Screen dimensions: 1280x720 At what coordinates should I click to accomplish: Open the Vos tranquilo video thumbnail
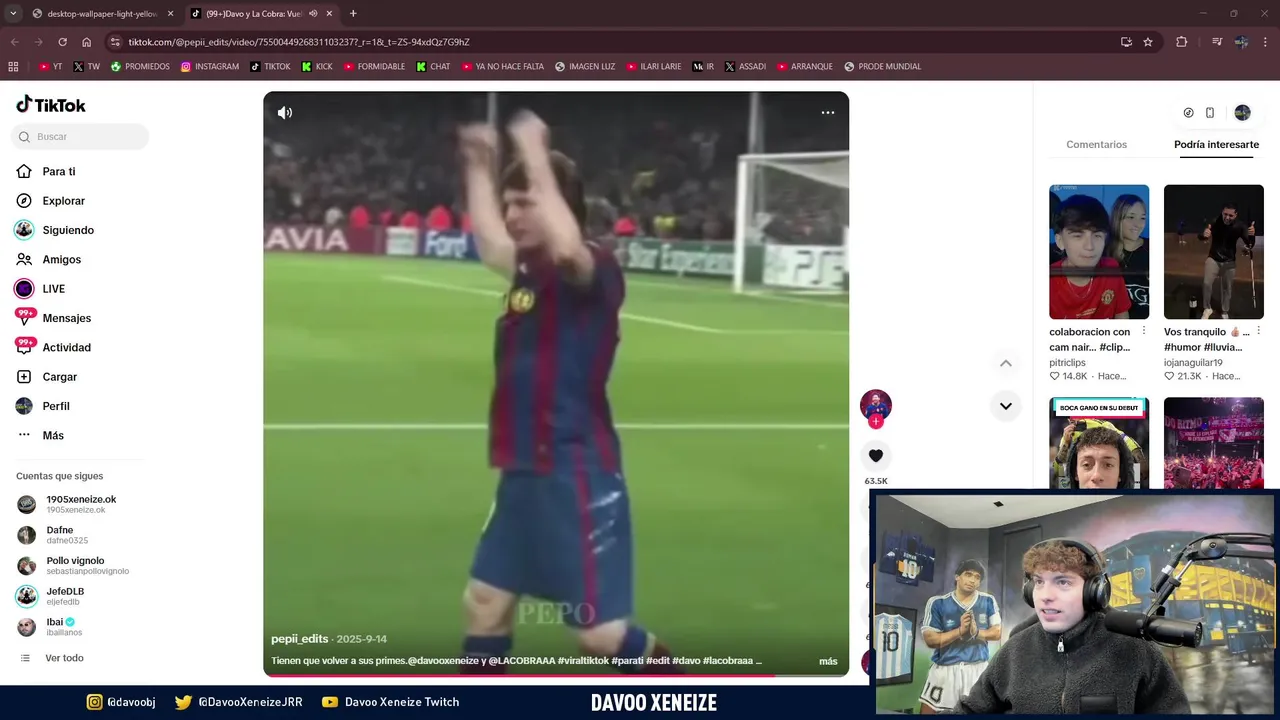1214,252
